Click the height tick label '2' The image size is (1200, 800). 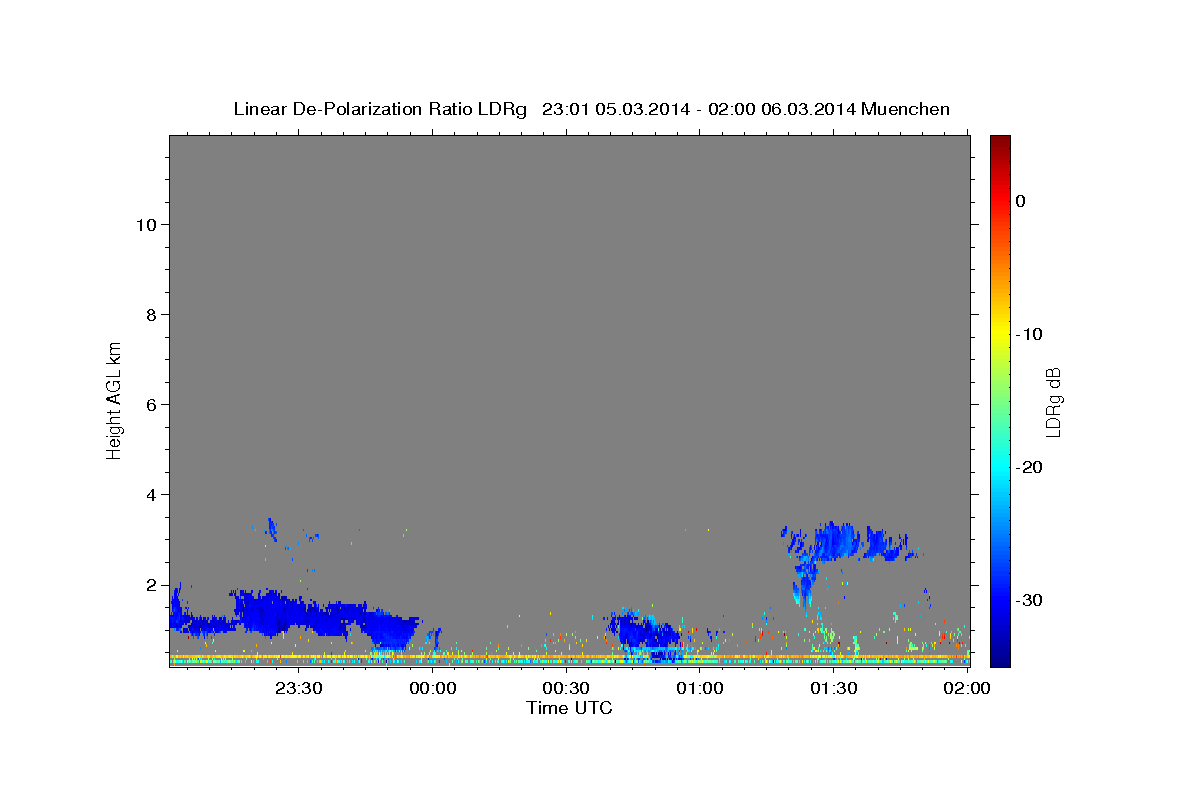click(151, 584)
